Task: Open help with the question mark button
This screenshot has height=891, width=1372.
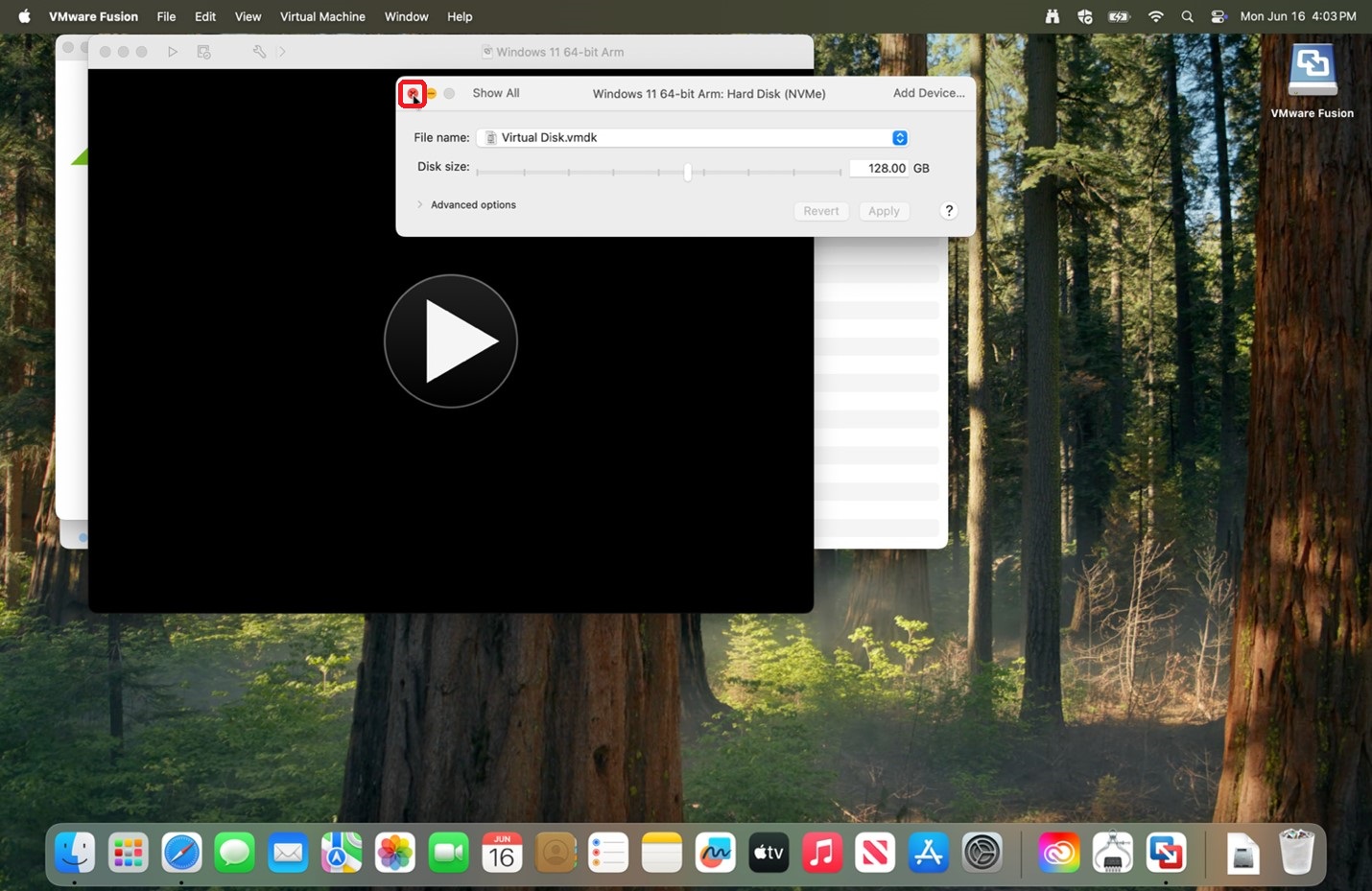Action: (x=949, y=211)
